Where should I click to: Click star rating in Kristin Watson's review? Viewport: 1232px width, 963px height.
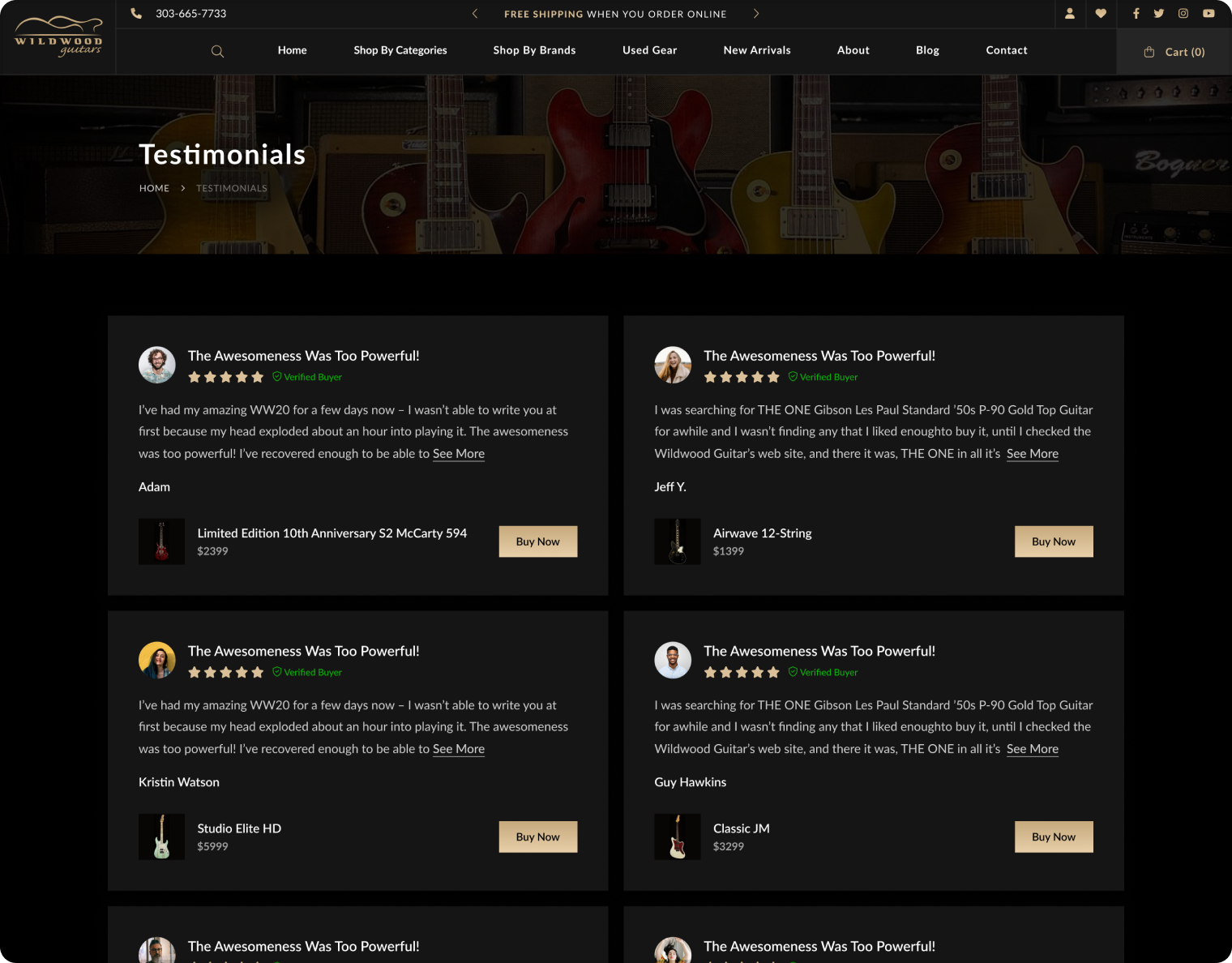point(226,672)
